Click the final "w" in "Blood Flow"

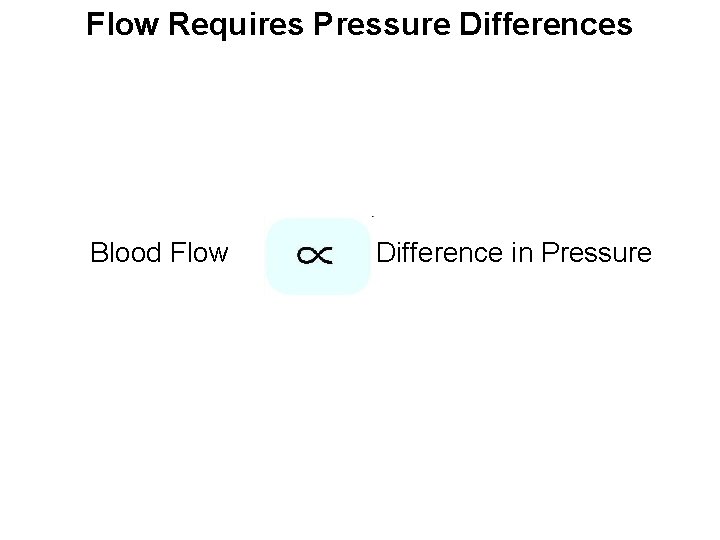click(x=219, y=255)
